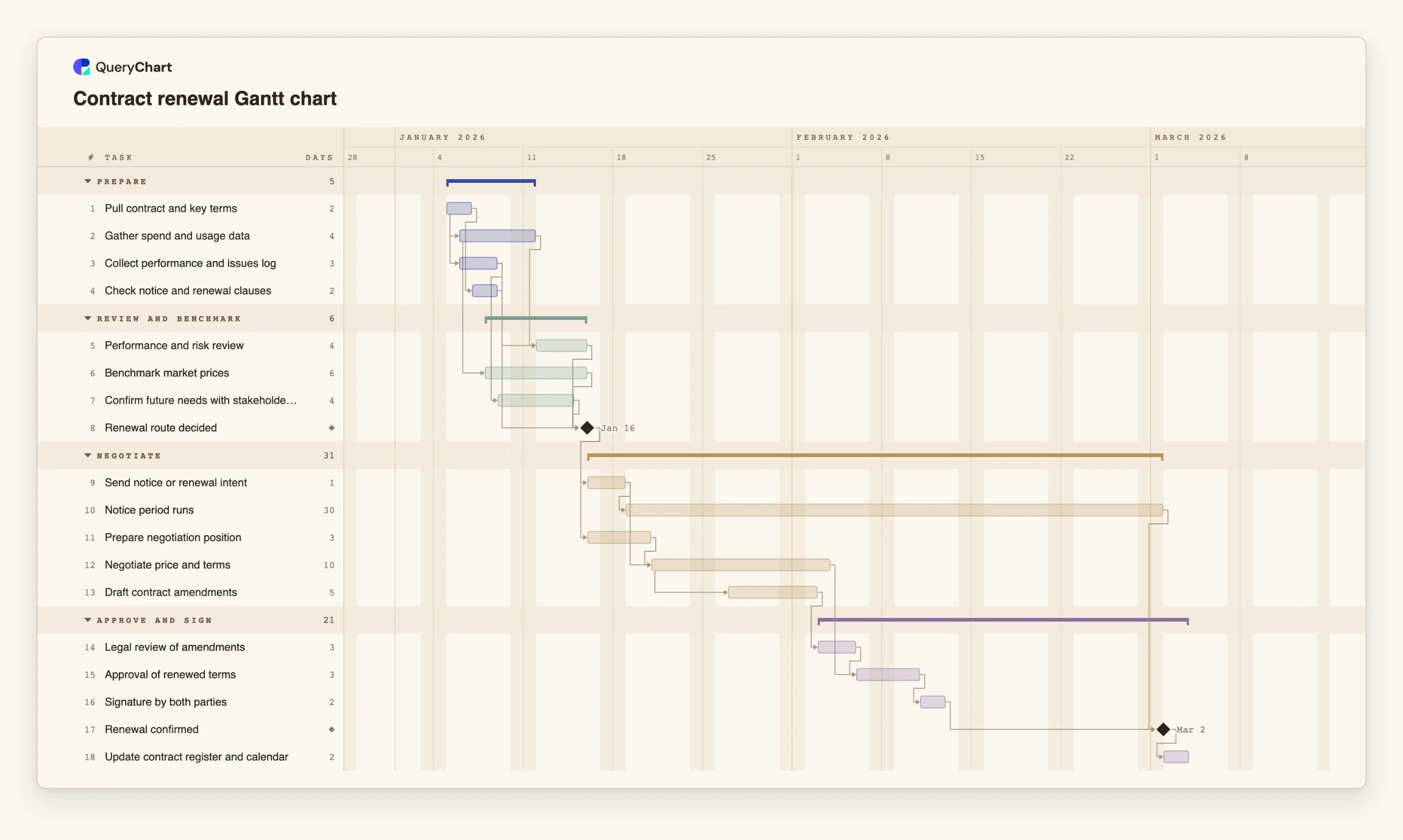Select the Gather spend and usage data bar
The image size is (1403, 840).
pos(497,236)
